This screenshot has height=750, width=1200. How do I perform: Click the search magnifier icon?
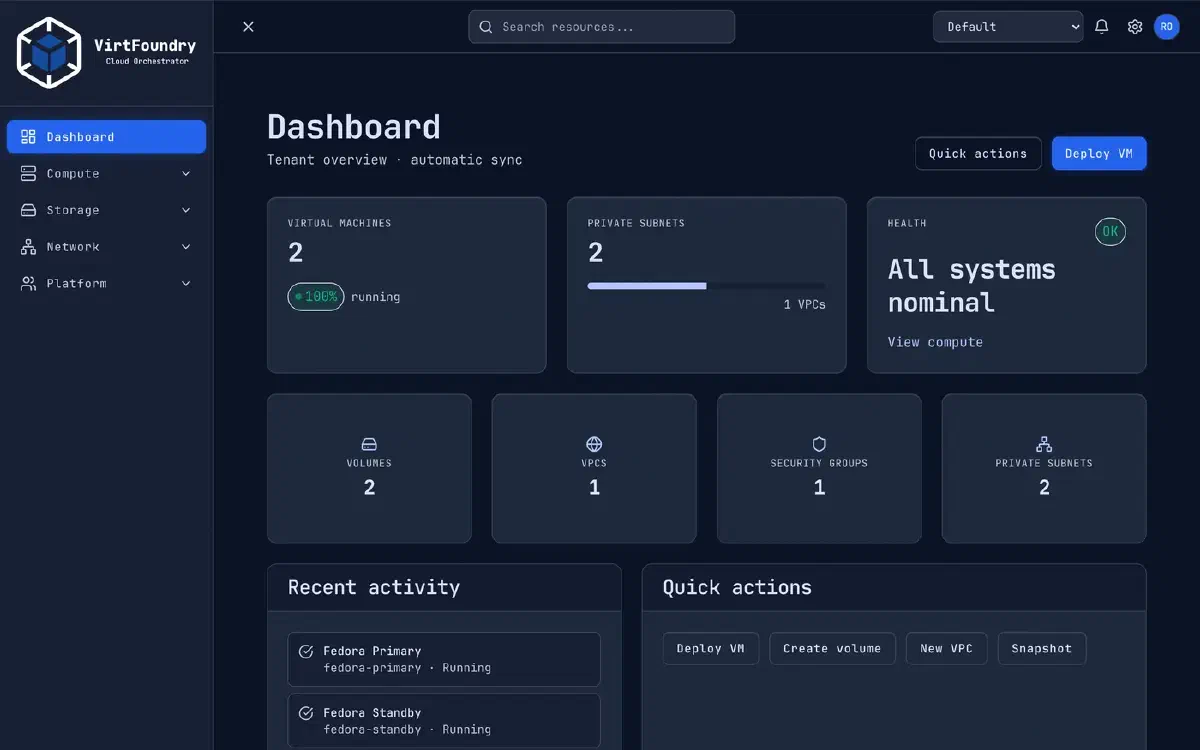(x=486, y=27)
